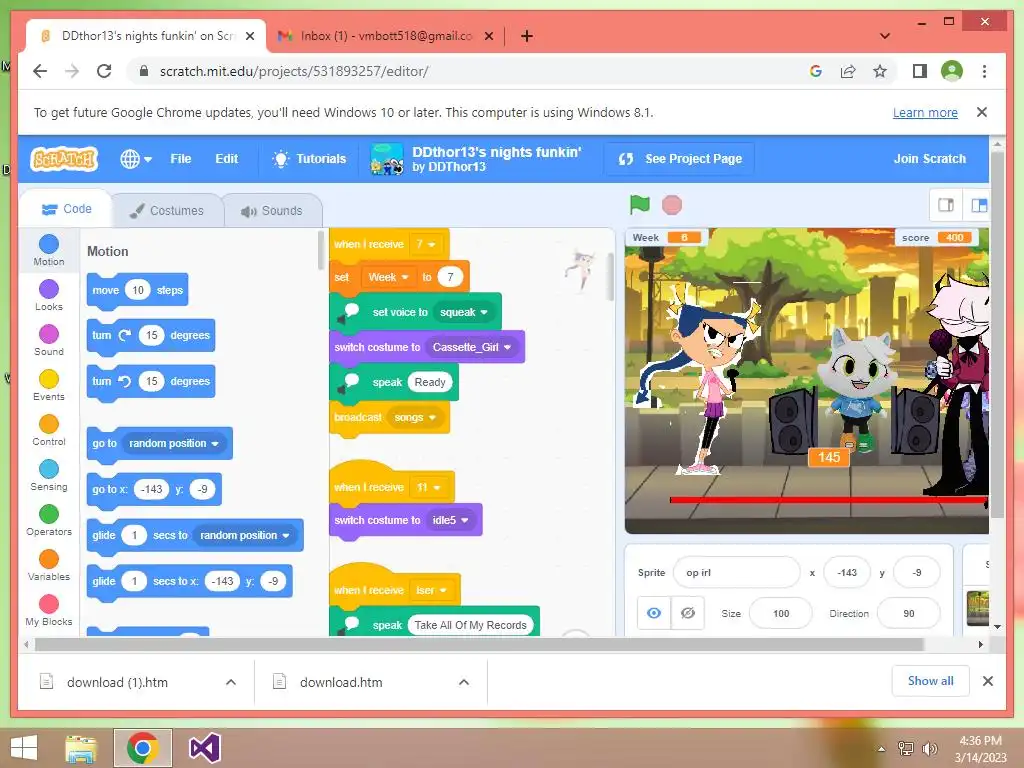Open the File menu
1024x768 pixels.
tap(181, 159)
